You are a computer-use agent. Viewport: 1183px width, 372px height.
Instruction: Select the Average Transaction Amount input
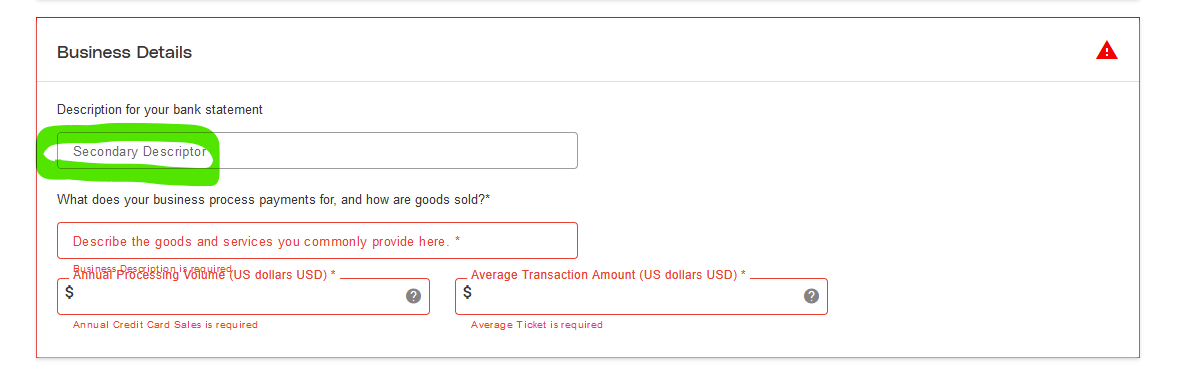click(x=641, y=296)
